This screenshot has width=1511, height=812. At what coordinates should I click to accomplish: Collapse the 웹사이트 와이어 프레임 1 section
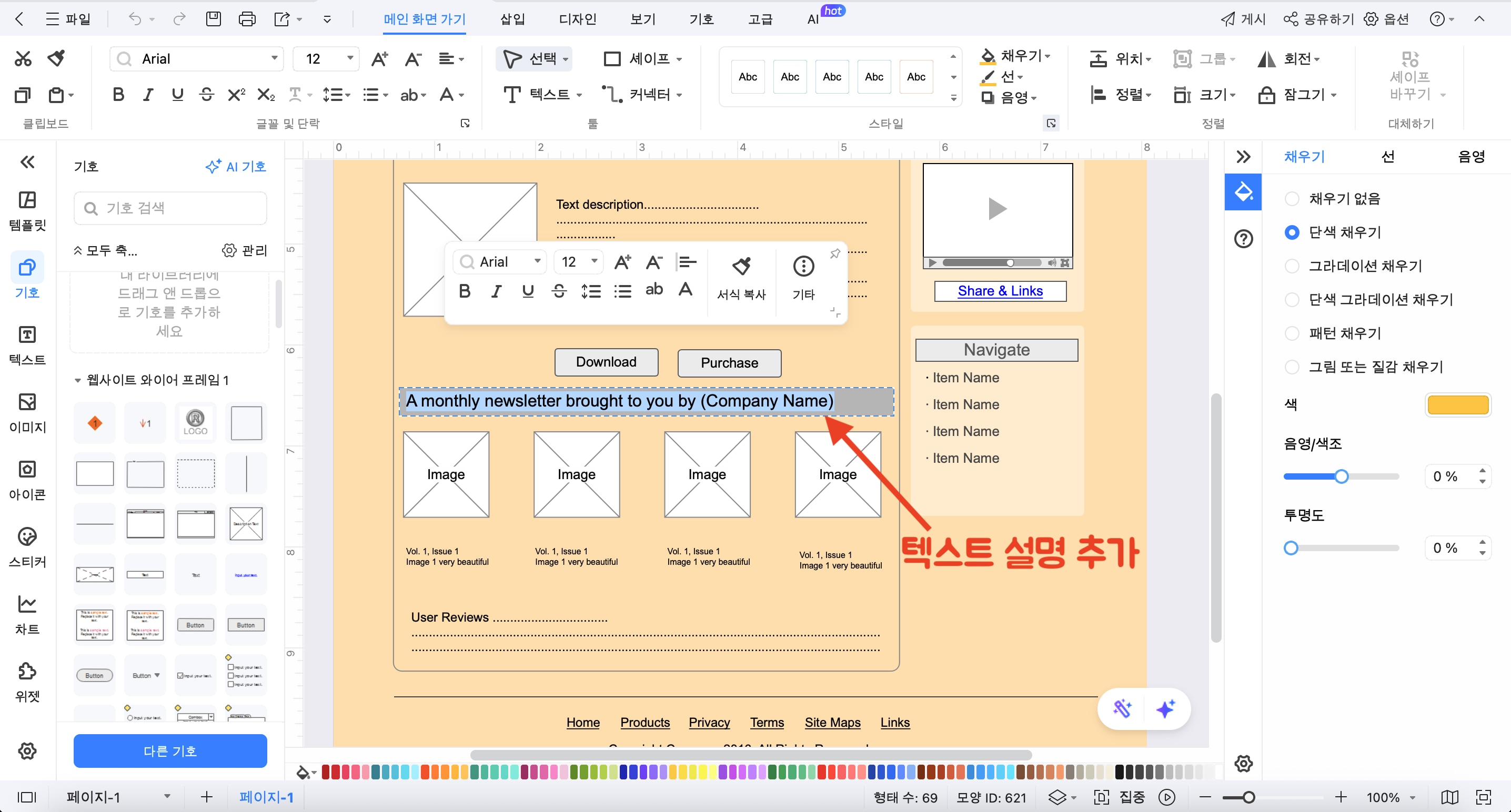[77, 380]
